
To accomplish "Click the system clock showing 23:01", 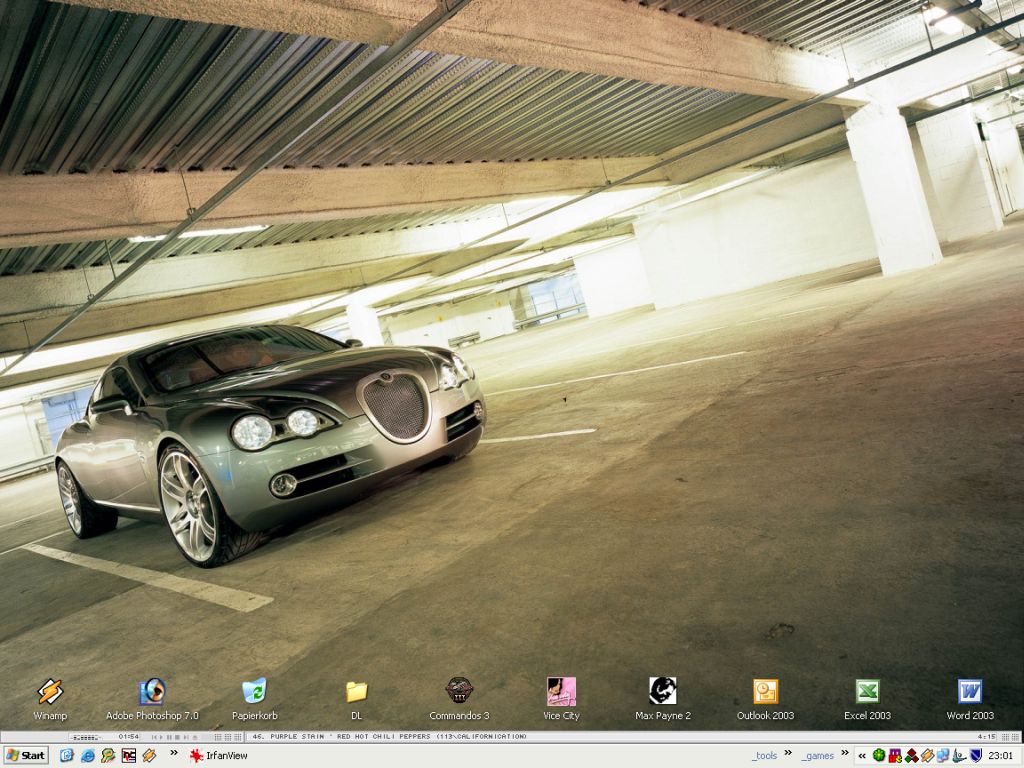I will pyautogui.click(x=1000, y=756).
